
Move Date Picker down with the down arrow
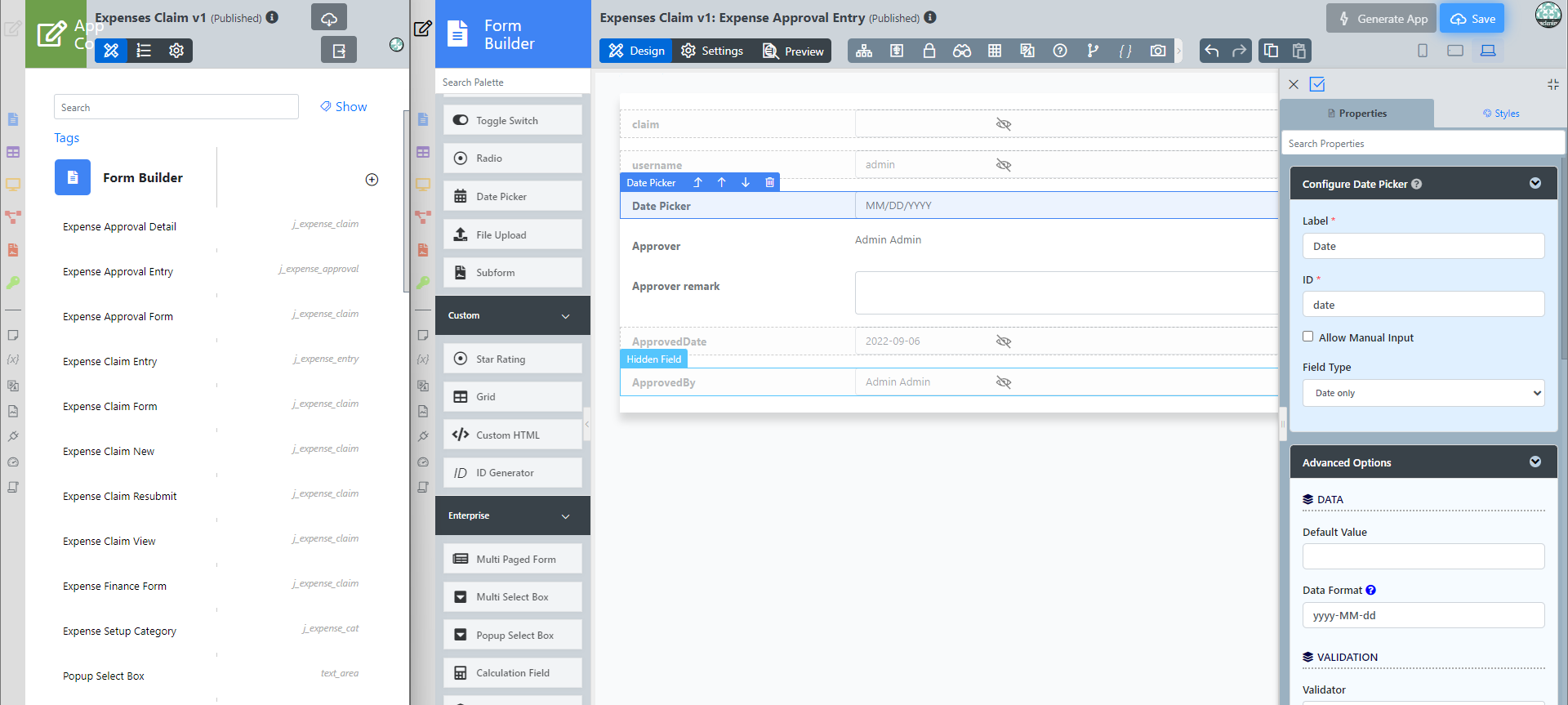coord(746,182)
